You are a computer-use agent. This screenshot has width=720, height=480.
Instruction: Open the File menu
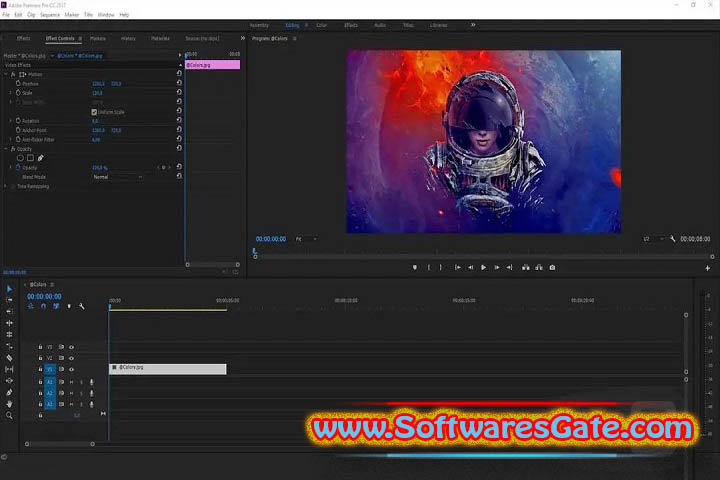click(6, 15)
